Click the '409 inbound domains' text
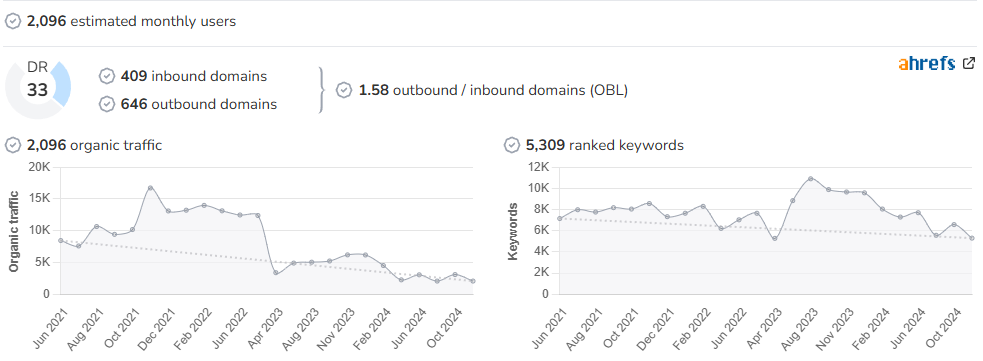983x361 pixels. pyautogui.click(x=194, y=76)
